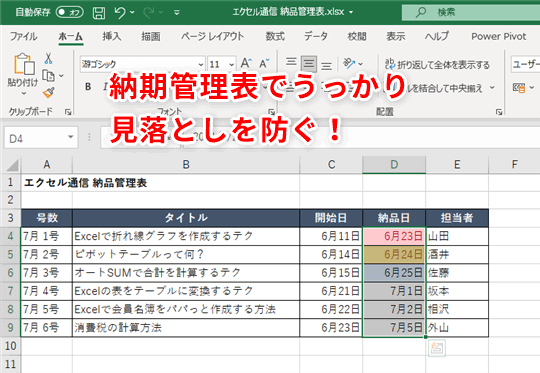Open the ヘルプ tab

tap(437, 36)
